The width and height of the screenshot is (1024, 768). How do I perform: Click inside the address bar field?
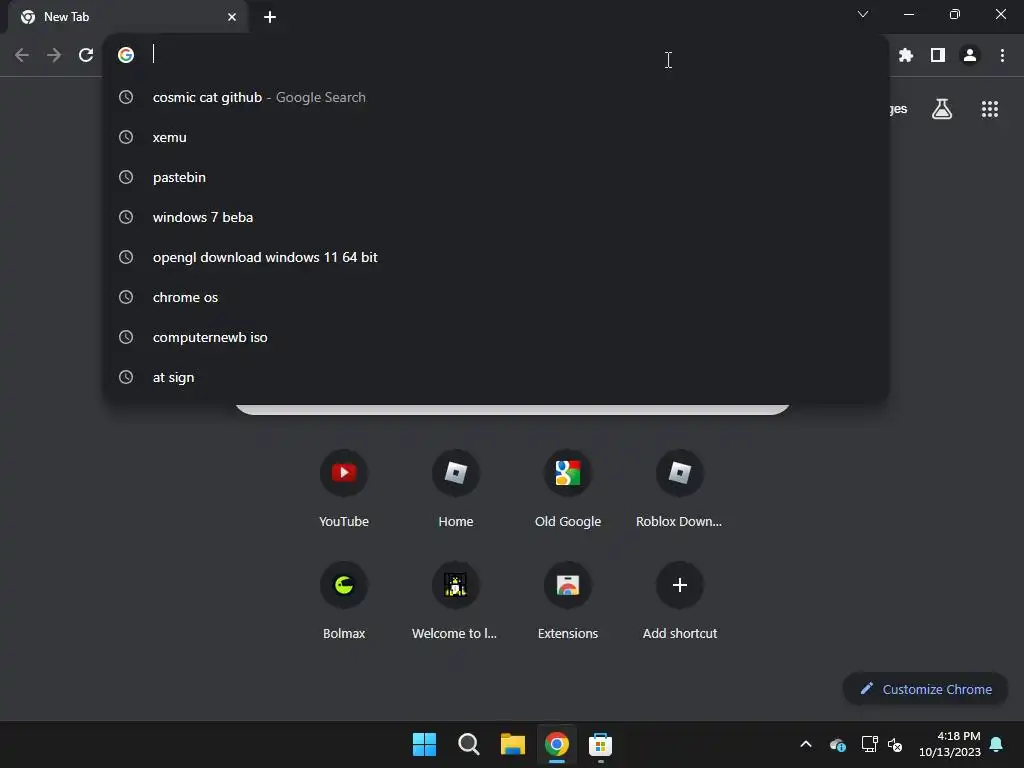coord(496,55)
